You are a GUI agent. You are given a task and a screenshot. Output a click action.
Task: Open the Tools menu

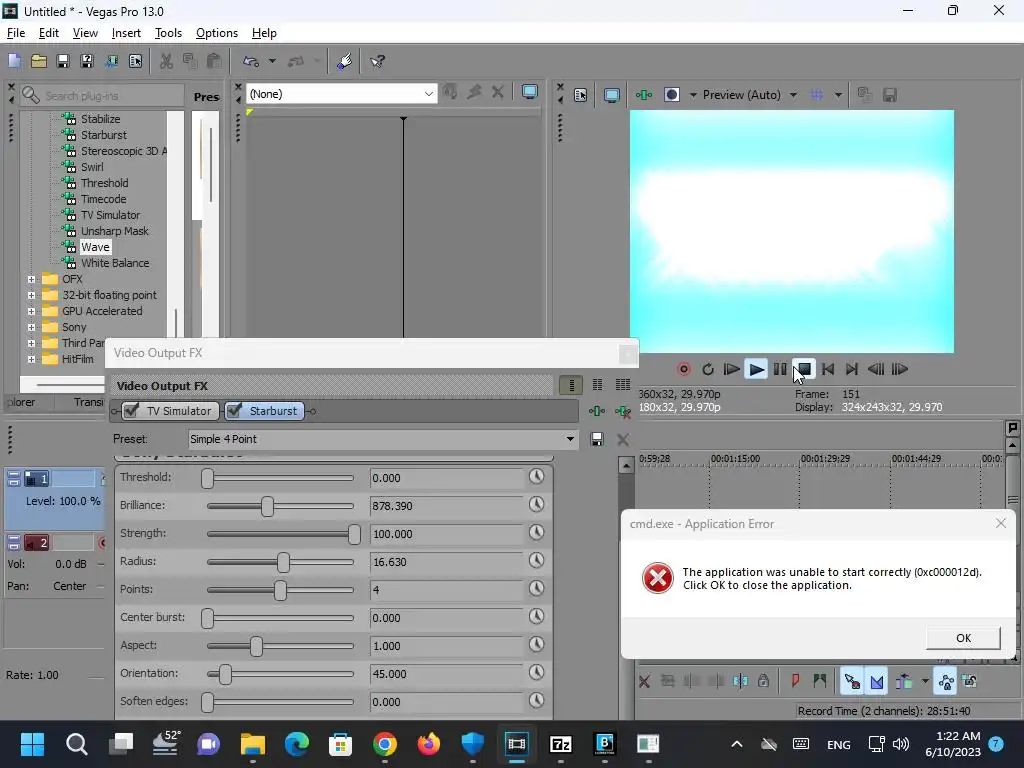click(168, 33)
